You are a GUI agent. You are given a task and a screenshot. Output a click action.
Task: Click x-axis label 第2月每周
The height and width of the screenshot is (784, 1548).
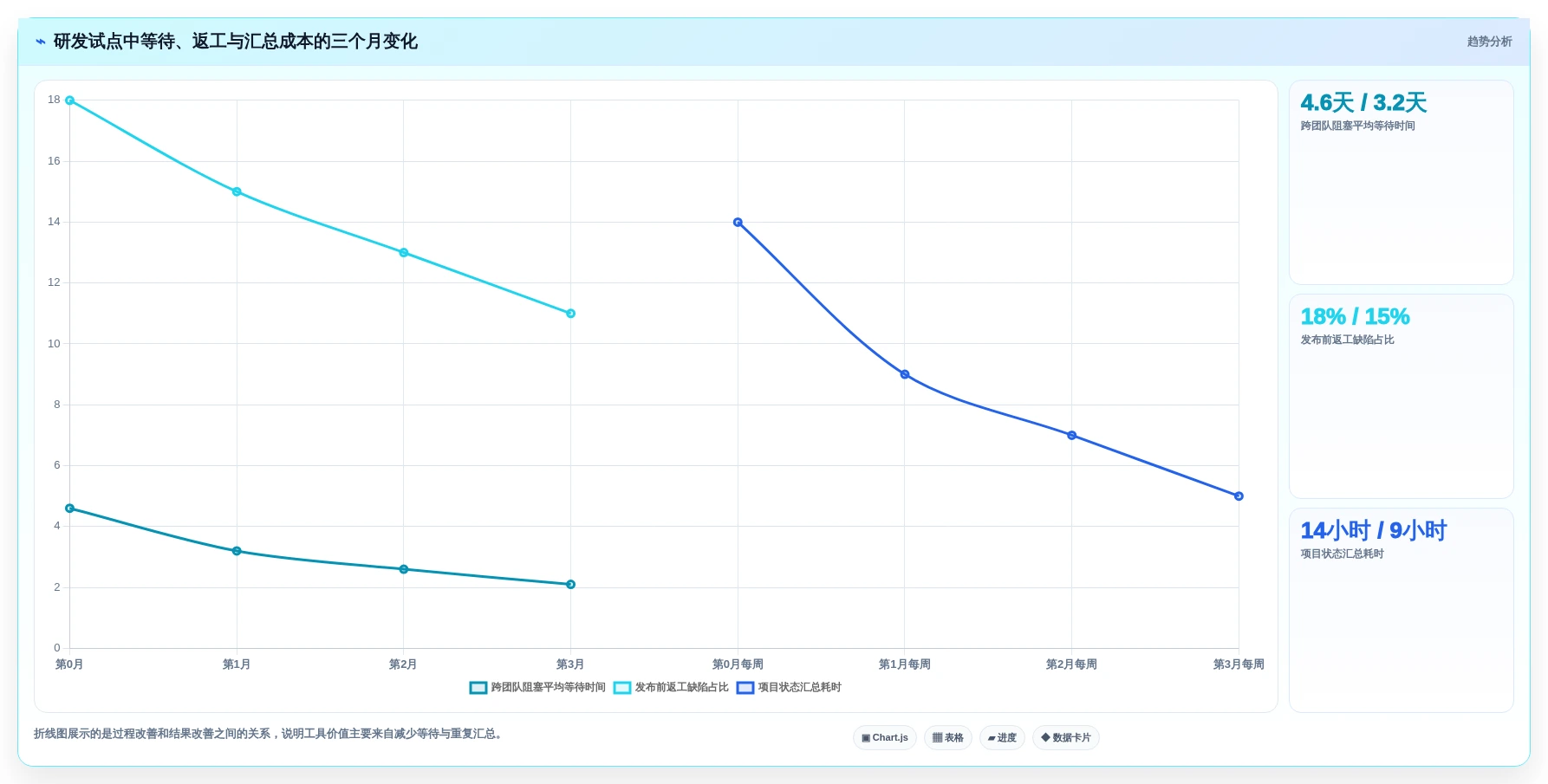click(x=1071, y=664)
